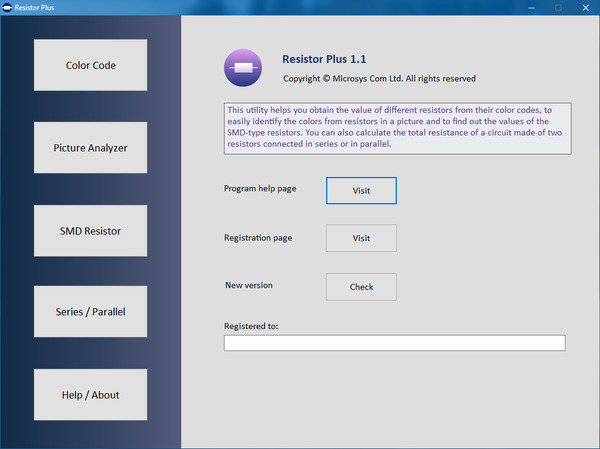This screenshot has width=600, height=449.
Task: Open the Color Code section
Action: tap(90, 65)
